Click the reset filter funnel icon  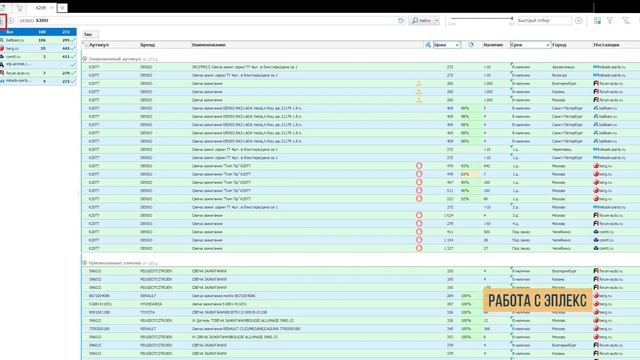click(x=626, y=20)
